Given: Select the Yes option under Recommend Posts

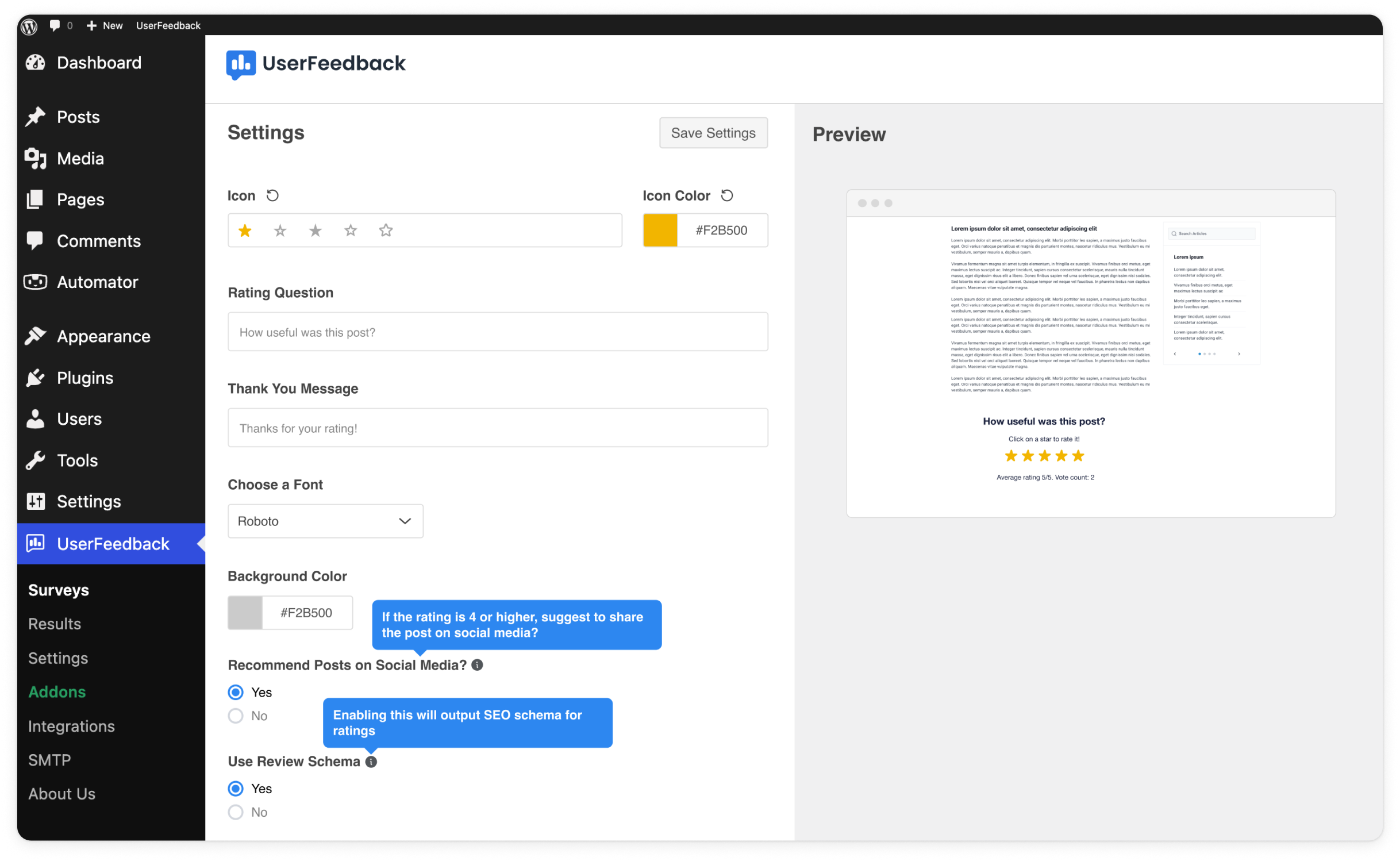Looking at the screenshot, I should pos(235,692).
